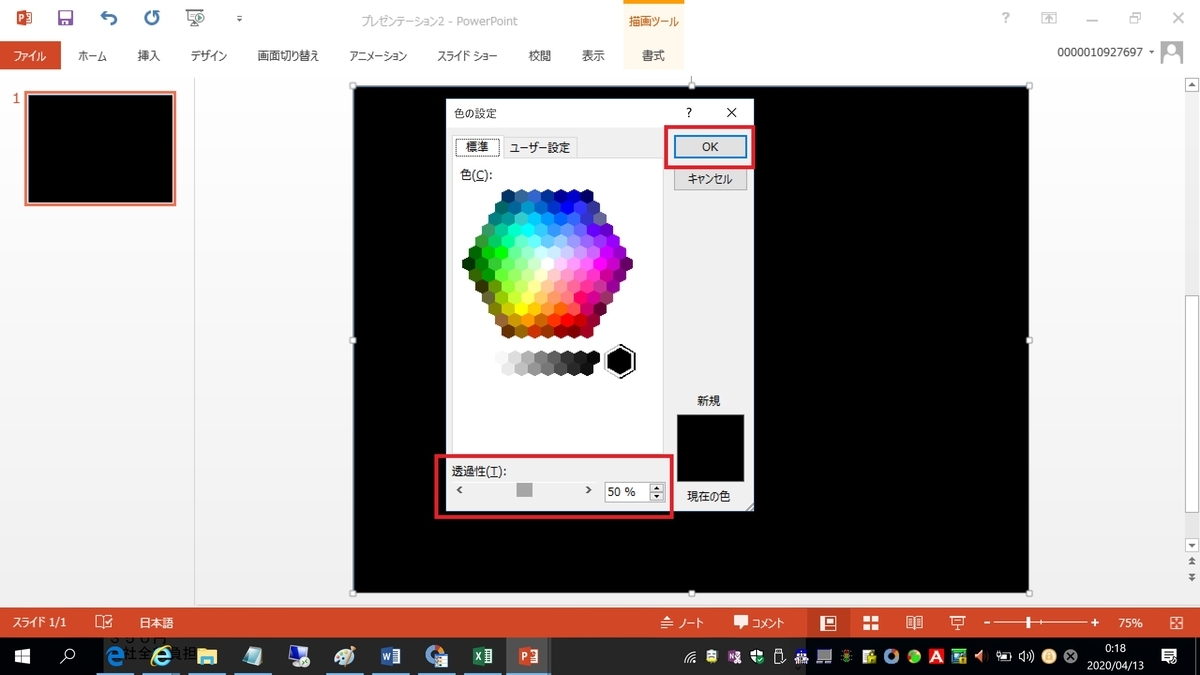Open the スライド ショー ribbon tab
The width and height of the screenshot is (1200, 675).
467,56
